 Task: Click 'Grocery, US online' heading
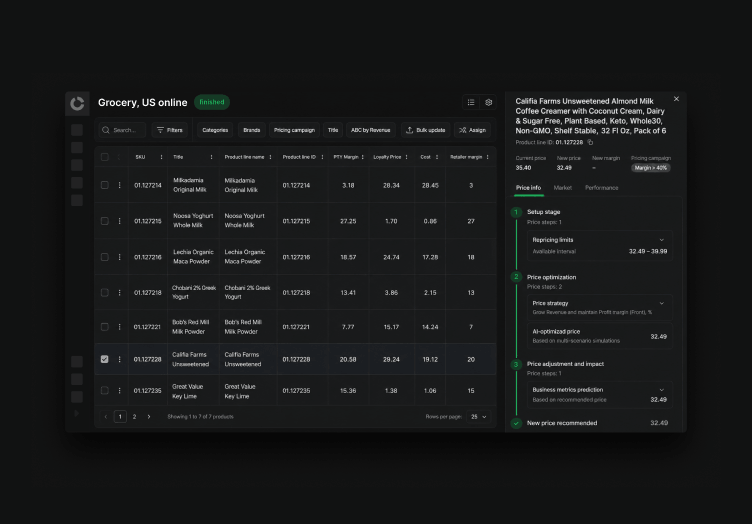pos(142,103)
